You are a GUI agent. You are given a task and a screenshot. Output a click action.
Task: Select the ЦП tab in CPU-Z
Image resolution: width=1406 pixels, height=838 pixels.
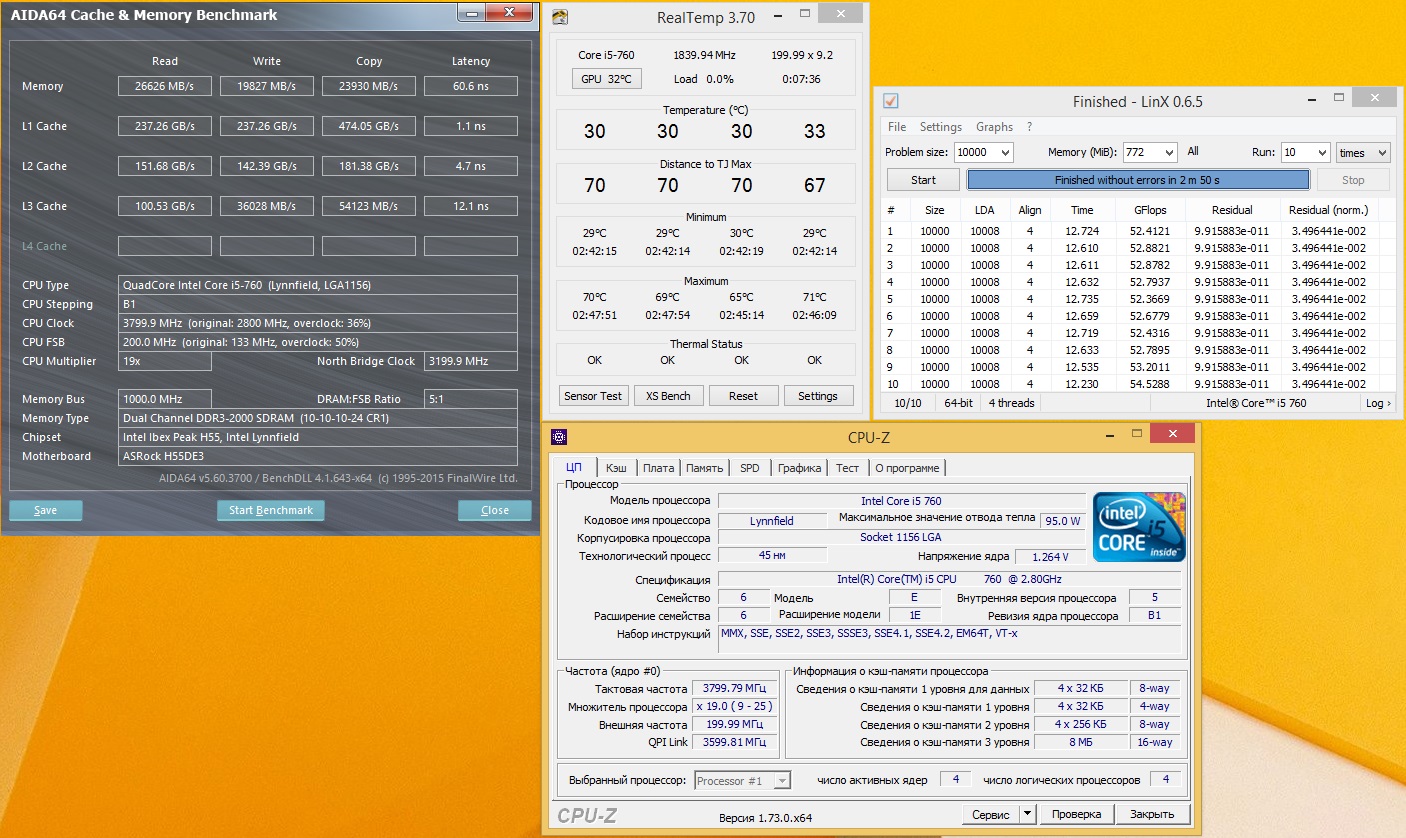coord(574,467)
